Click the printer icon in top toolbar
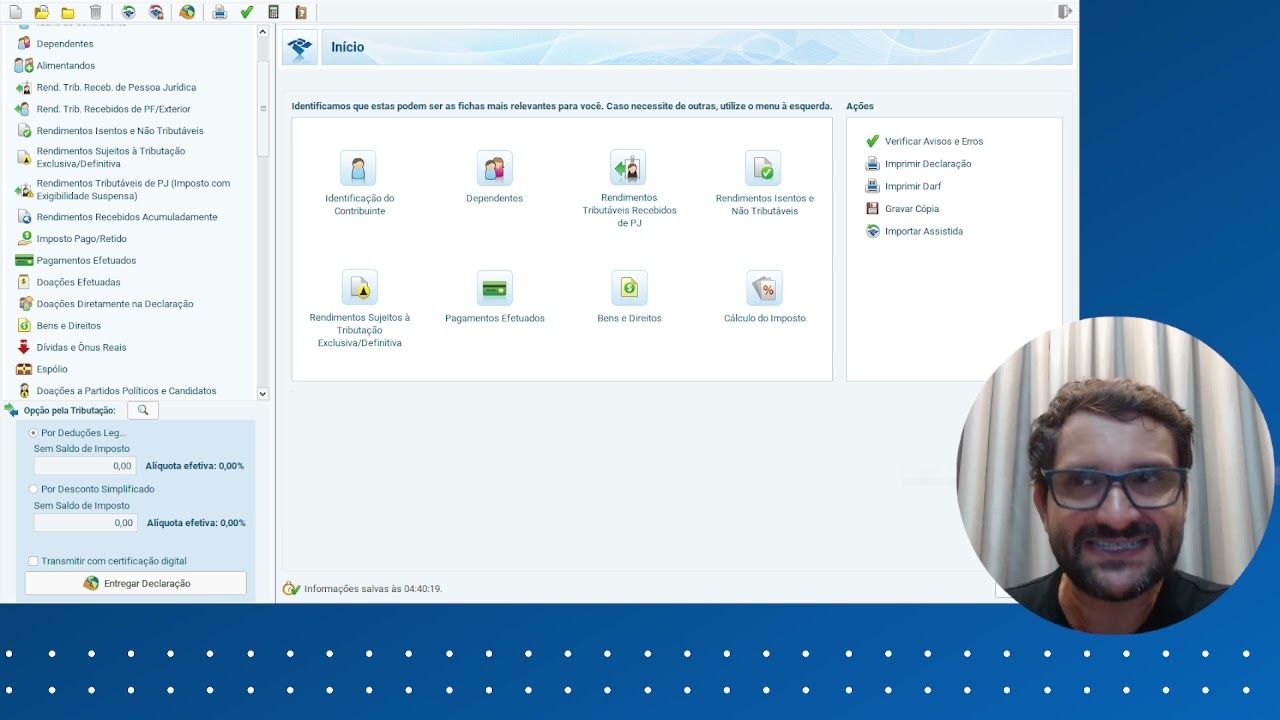Screen dimensions: 1280x720 coord(219,12)
